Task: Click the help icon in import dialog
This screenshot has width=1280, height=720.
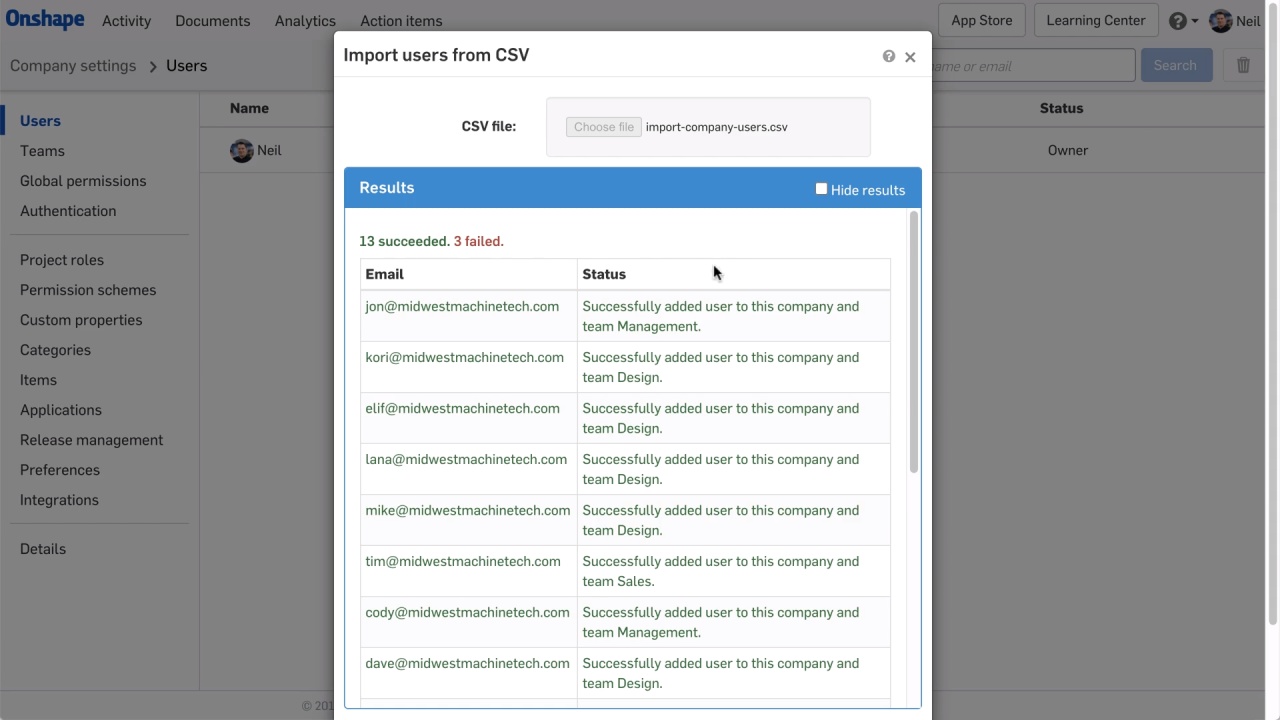Action: [889, 56]
